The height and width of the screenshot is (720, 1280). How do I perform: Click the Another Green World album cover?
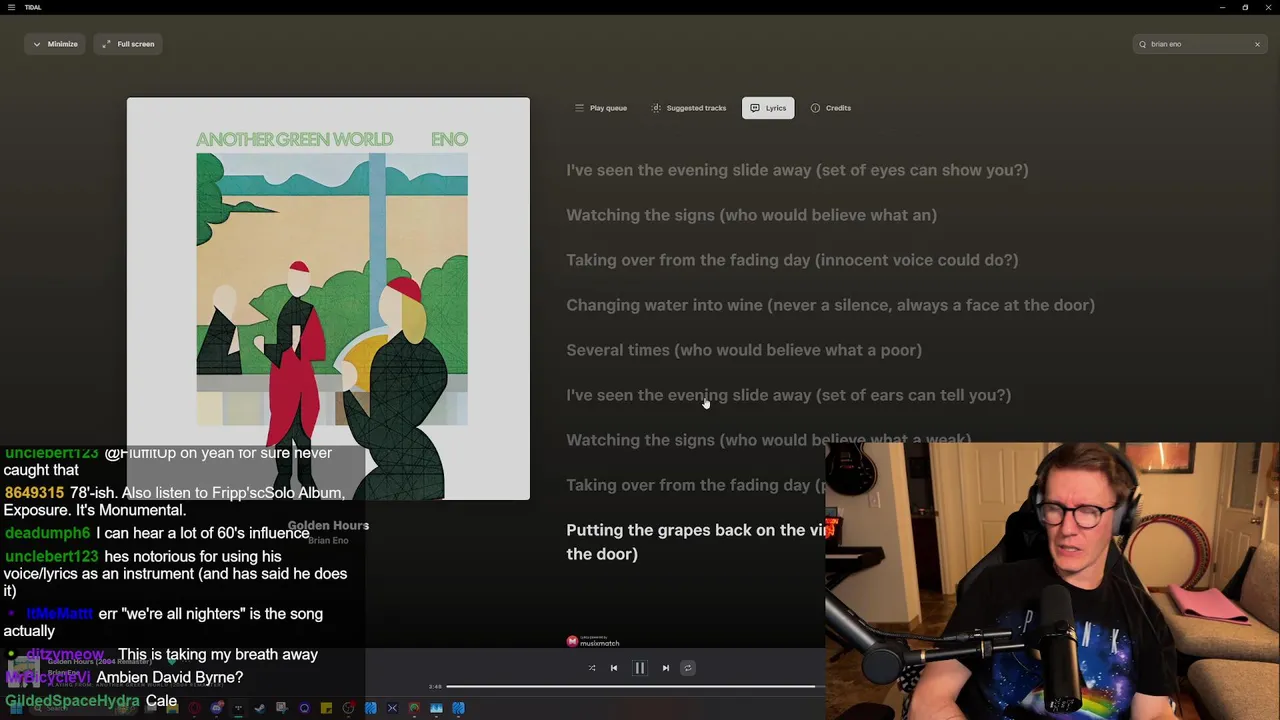tap(328, 298)
